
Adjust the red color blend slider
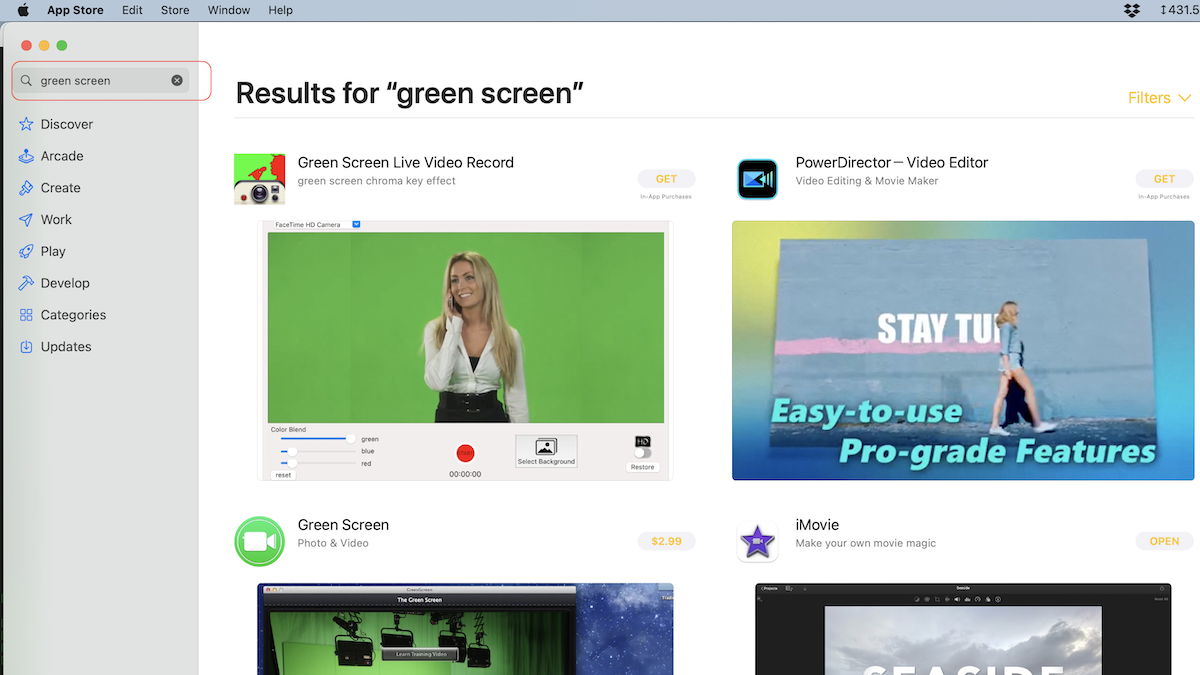pos(318,463)
